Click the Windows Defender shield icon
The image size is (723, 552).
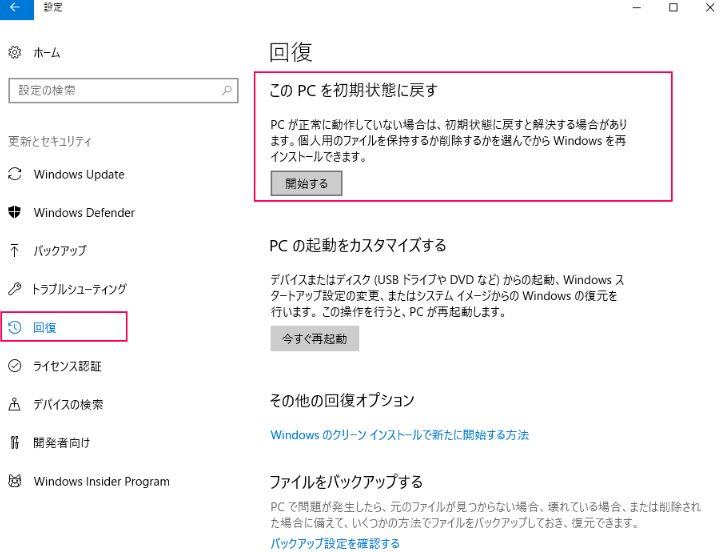[15, 212]
